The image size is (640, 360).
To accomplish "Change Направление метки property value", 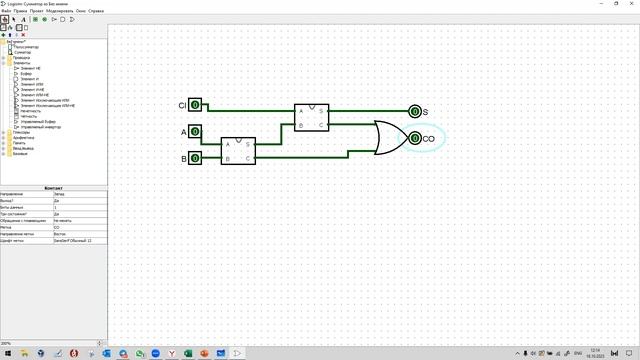I will click(x=80, y=234).
